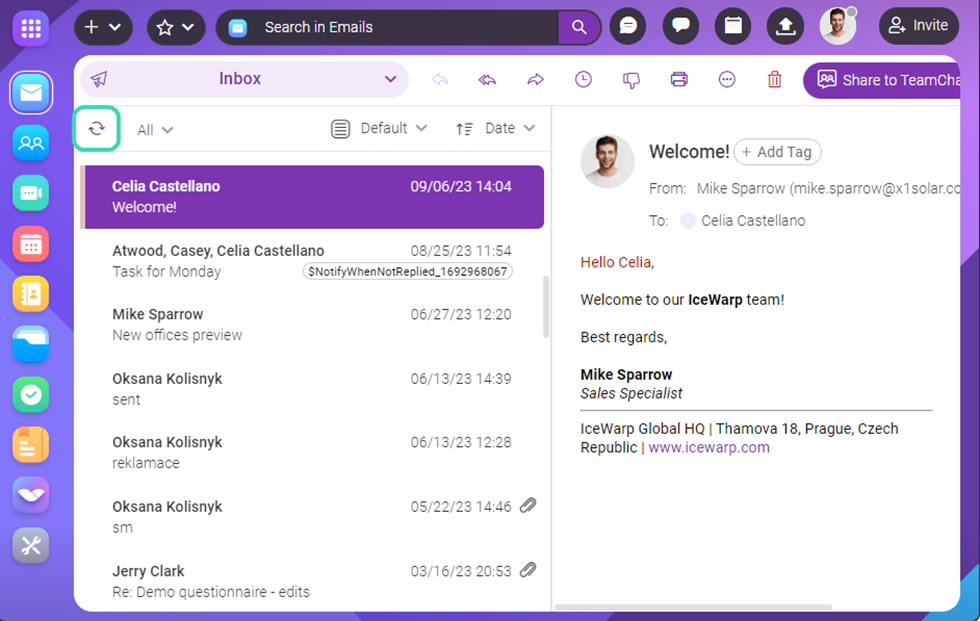The width and height of the screenshot is (980, 621).
Task: Open the All filter dropdown
Action: click(155, 130)
